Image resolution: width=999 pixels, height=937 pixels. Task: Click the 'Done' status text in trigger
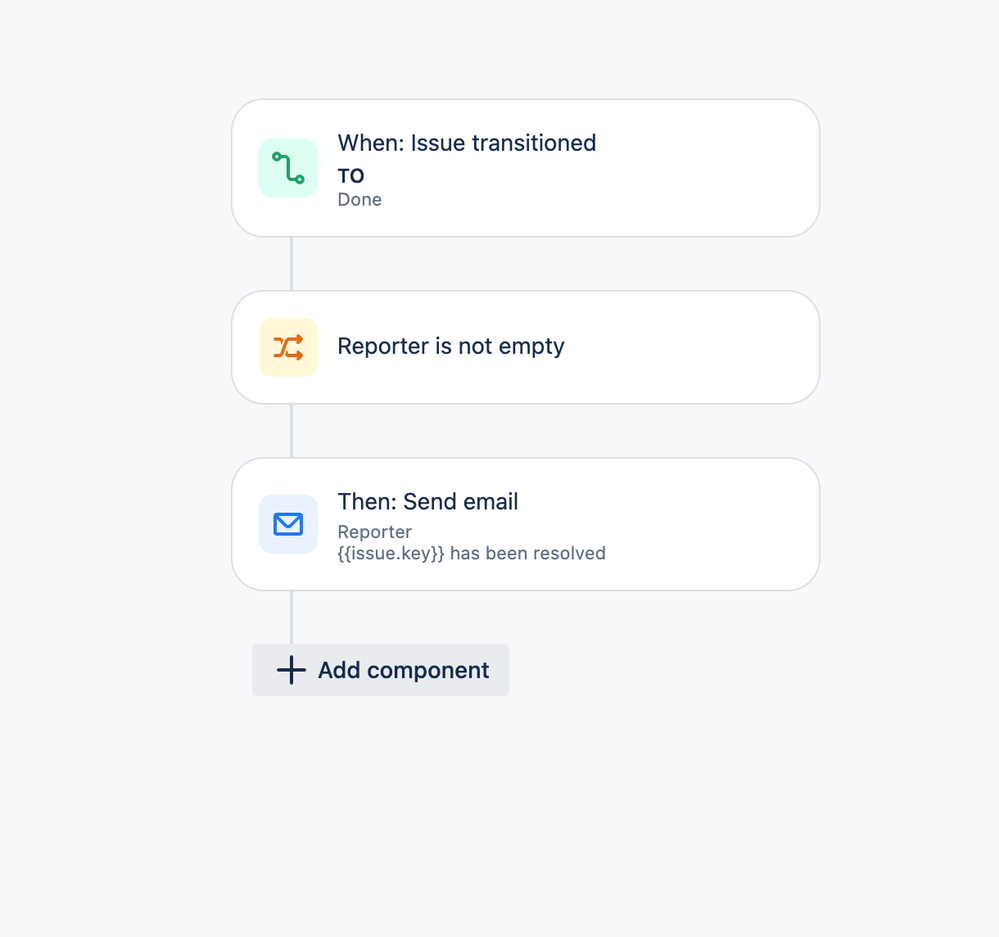click(x=359, y=199)
